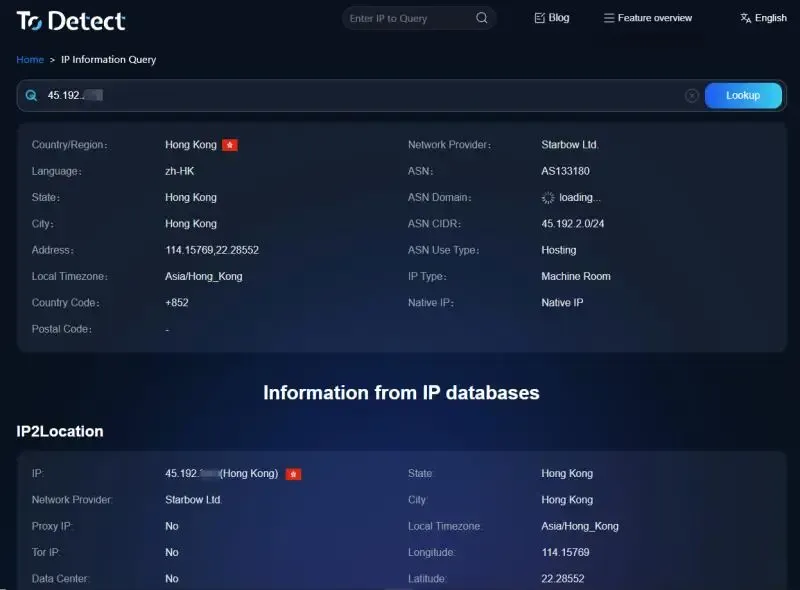The image size is (800, 590).
Task: Click the magnifier icon inside the IP query field
Action: click(32, 94)
